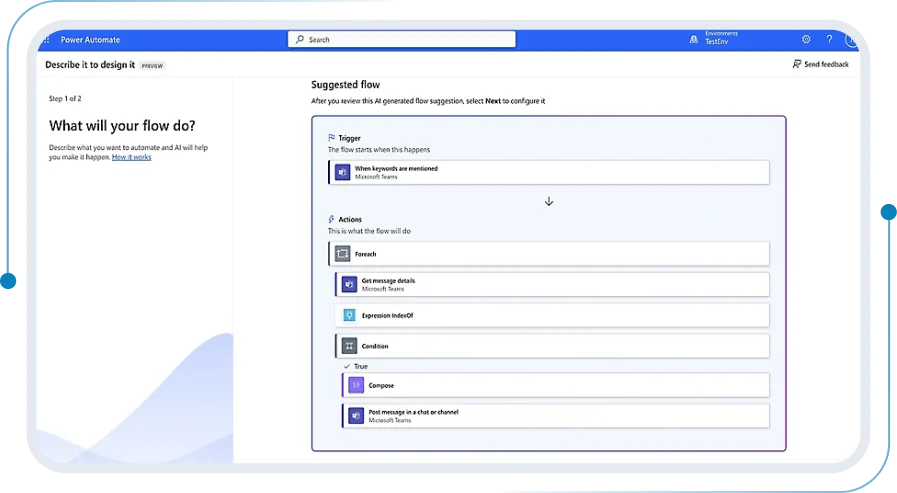Open the help question mark
The image size is (897, 493).
click(x=829, y=39)
